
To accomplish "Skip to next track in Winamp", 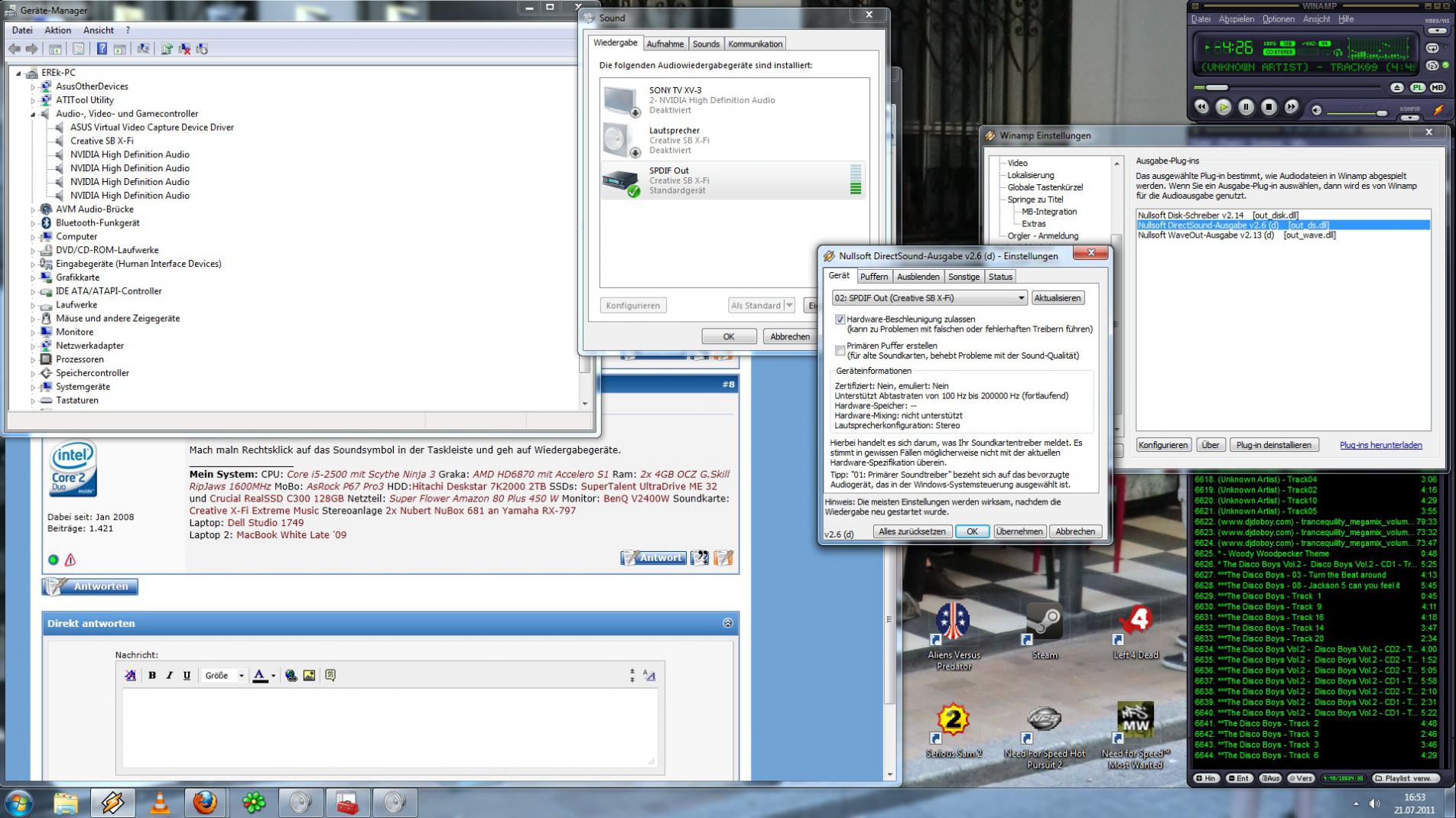I will coord(1291,108).
